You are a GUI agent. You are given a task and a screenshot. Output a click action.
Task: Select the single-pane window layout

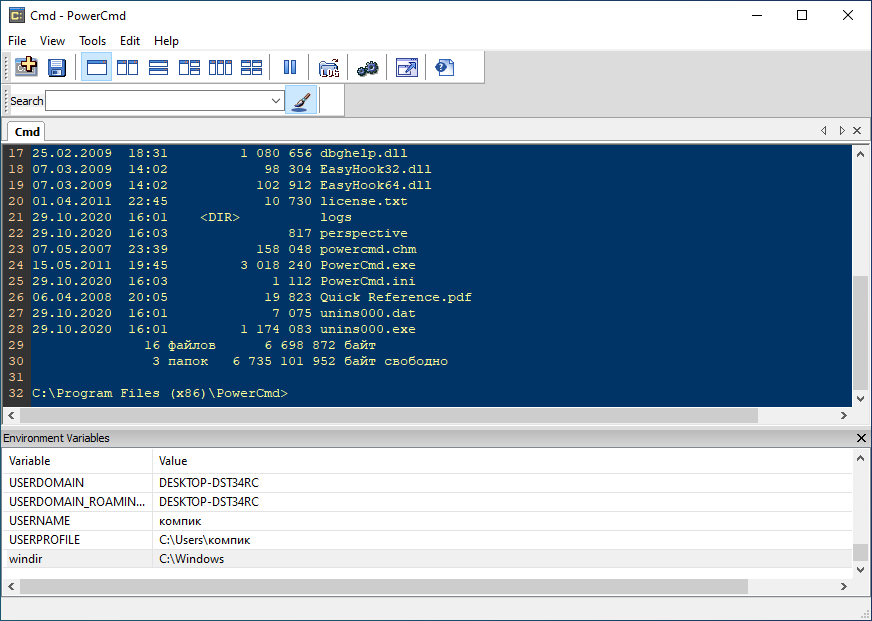click(x=97, y=67)
